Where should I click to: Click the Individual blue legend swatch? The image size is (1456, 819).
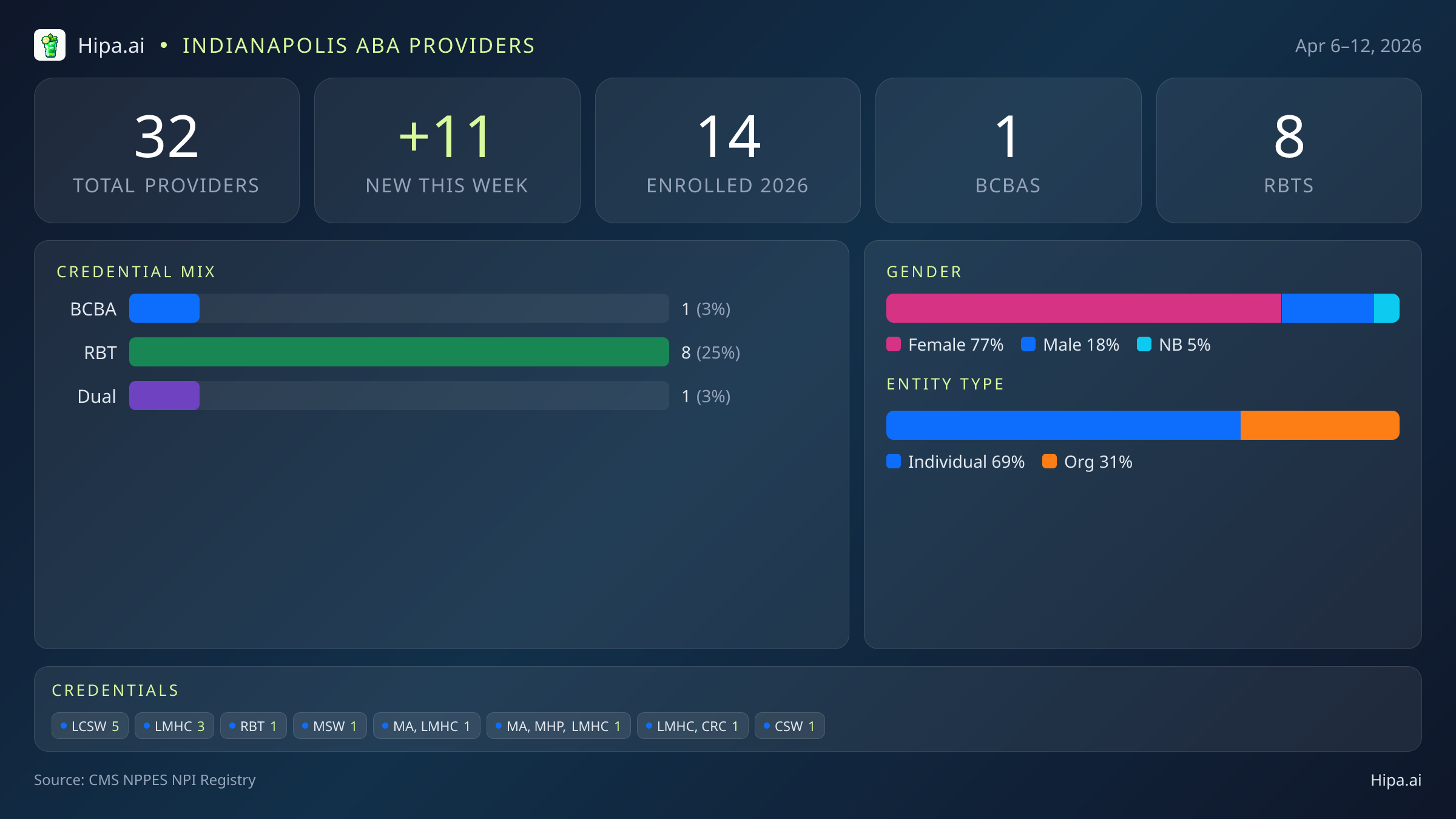(894, 462)
